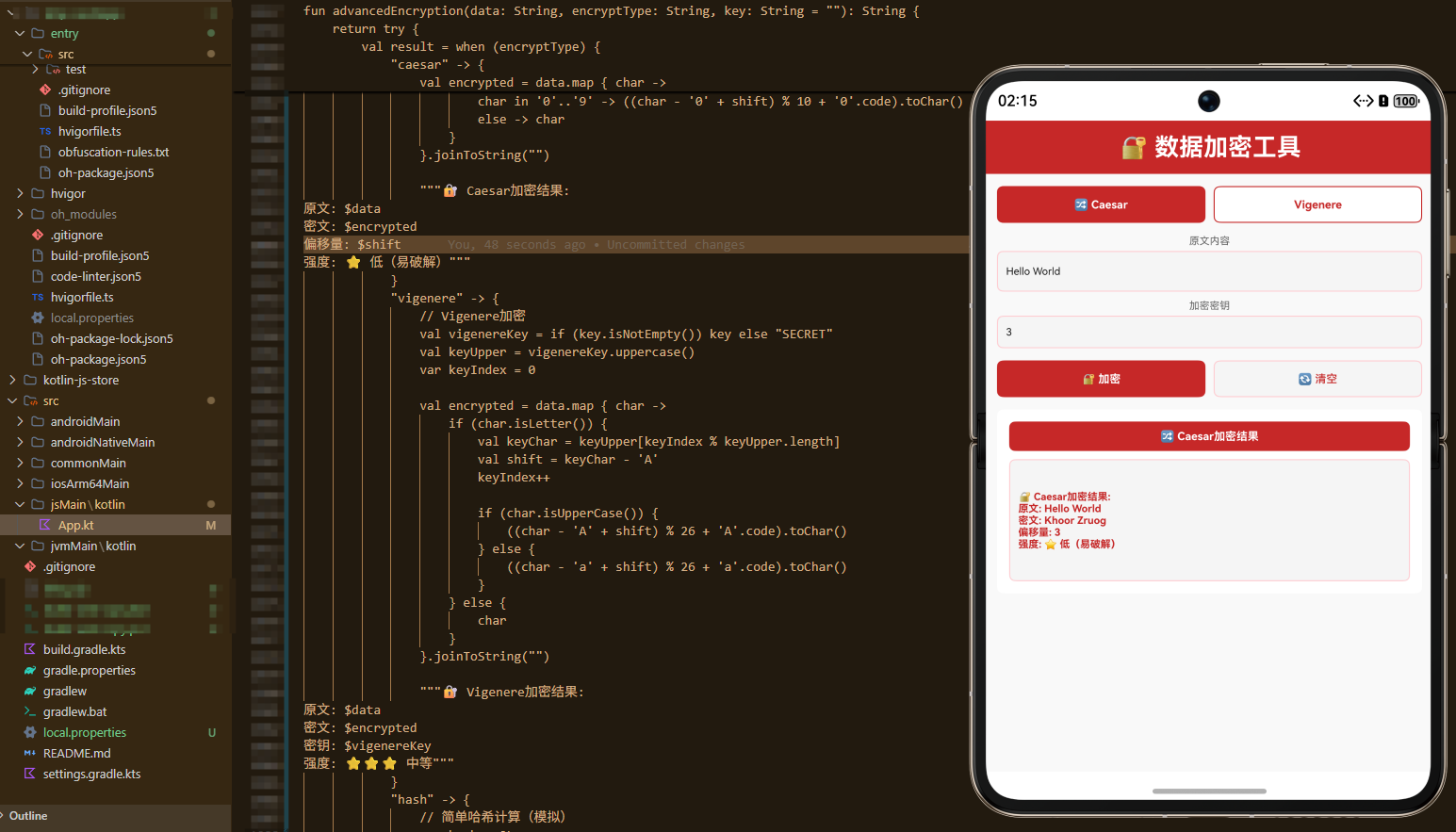Open the gray local.properties file
1456x832 pixels.
[x=92, y=318]
